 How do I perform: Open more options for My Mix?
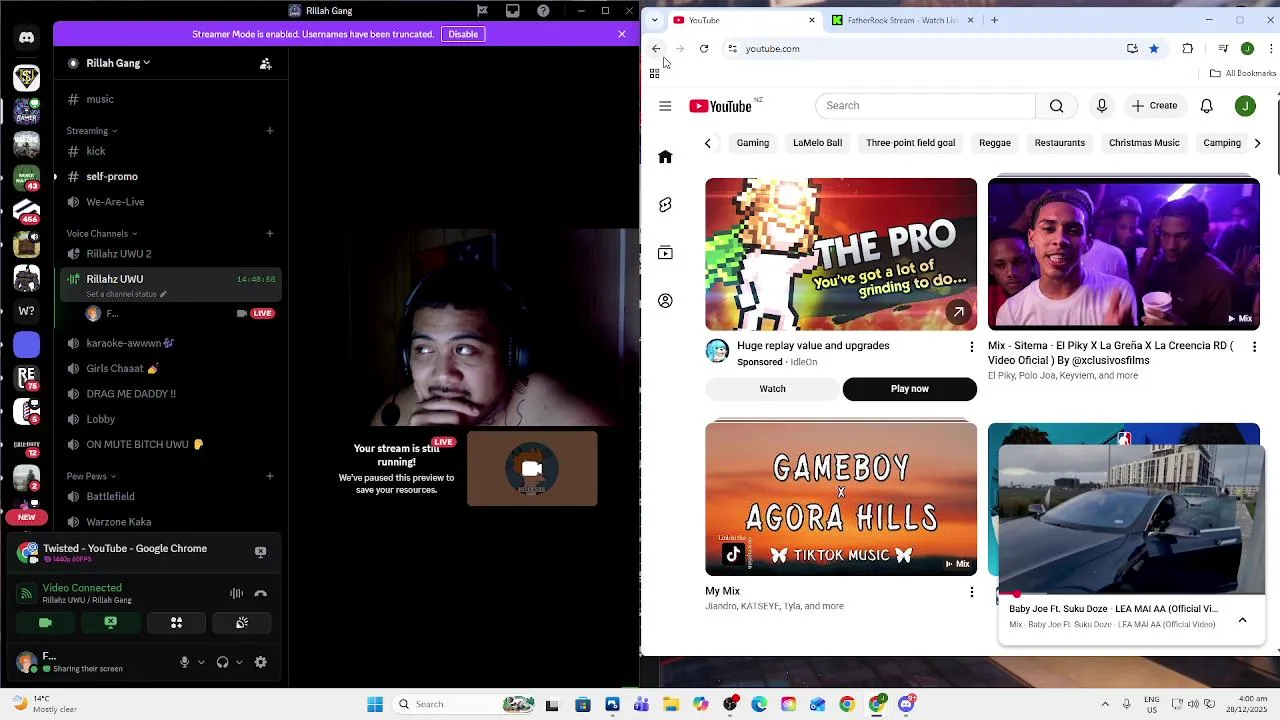(x=971, y=592)
